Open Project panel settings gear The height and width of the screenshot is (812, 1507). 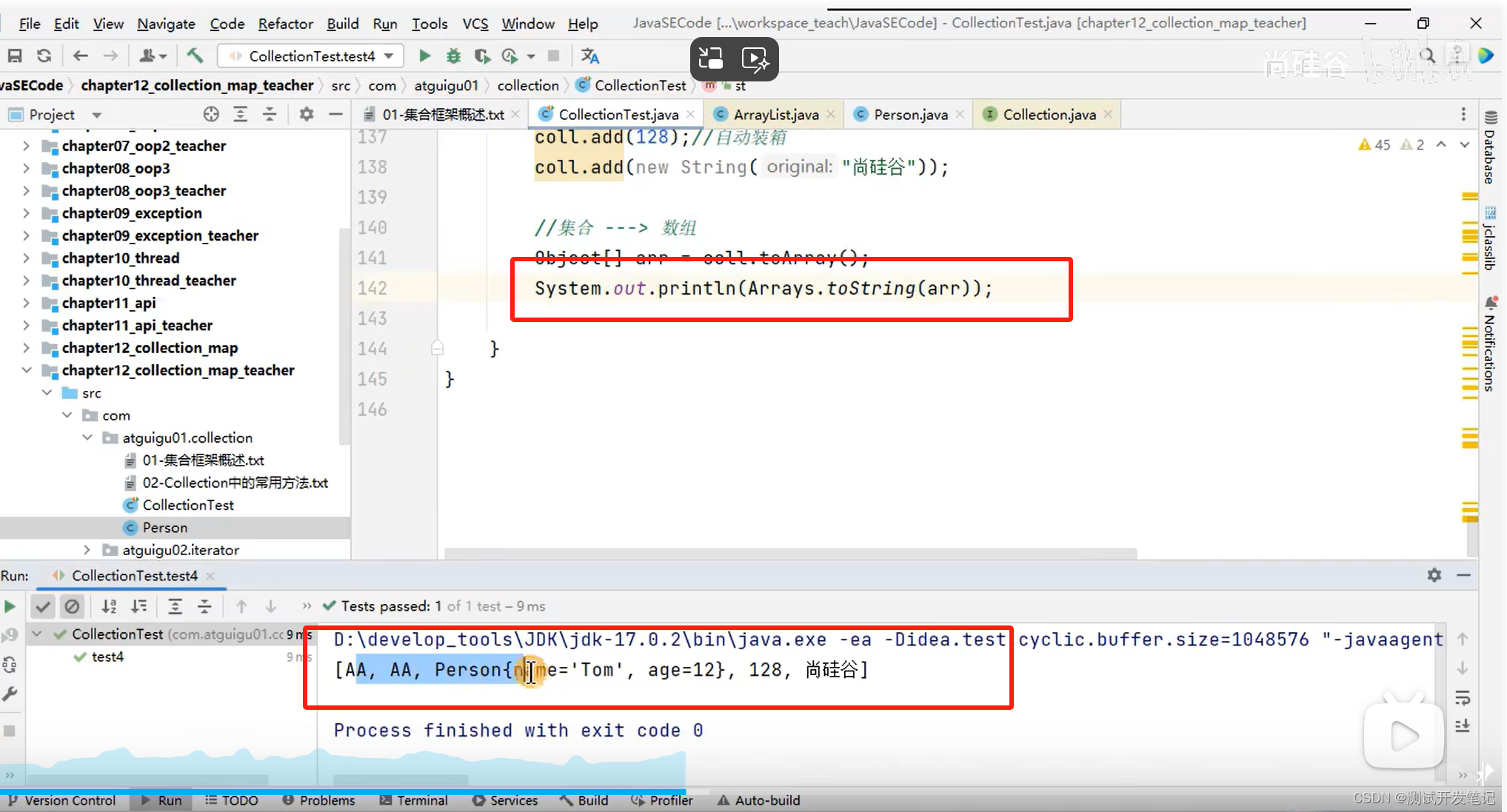click(306, 114)
